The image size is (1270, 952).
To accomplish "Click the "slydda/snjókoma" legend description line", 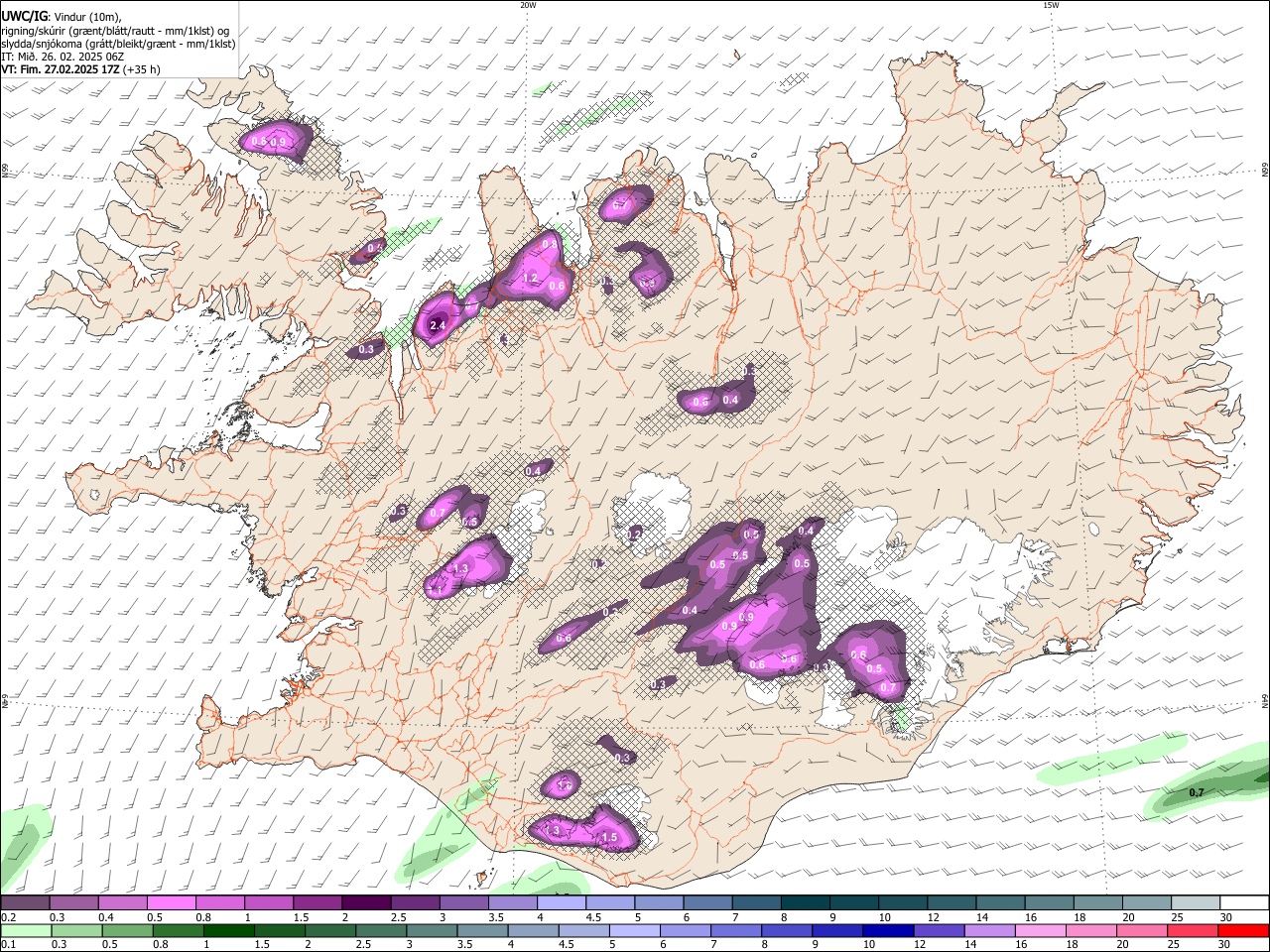I will point(118,44).
